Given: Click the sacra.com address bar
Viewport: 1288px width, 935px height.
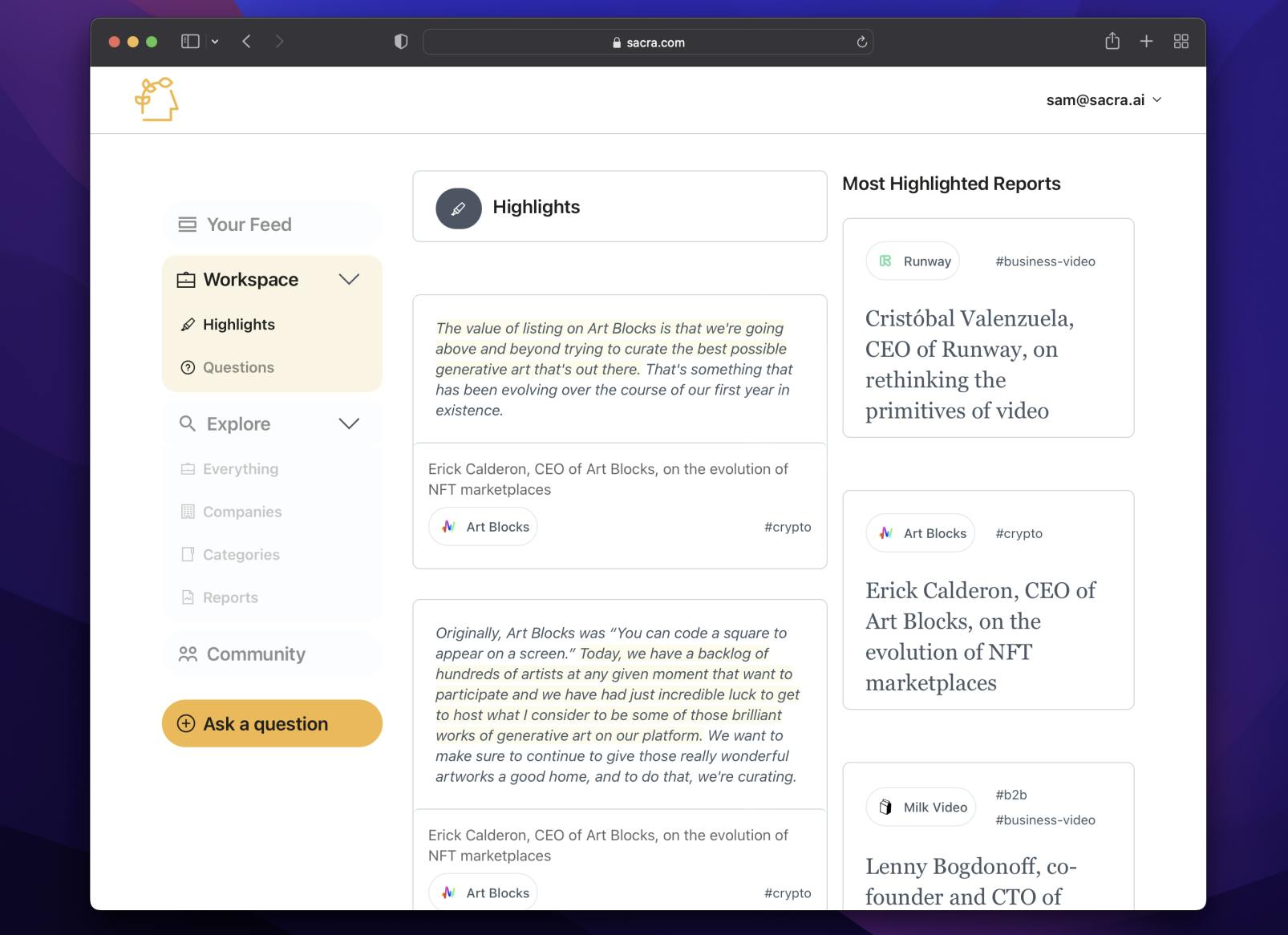Looking at the screenshot, I should tap(648, 42).
